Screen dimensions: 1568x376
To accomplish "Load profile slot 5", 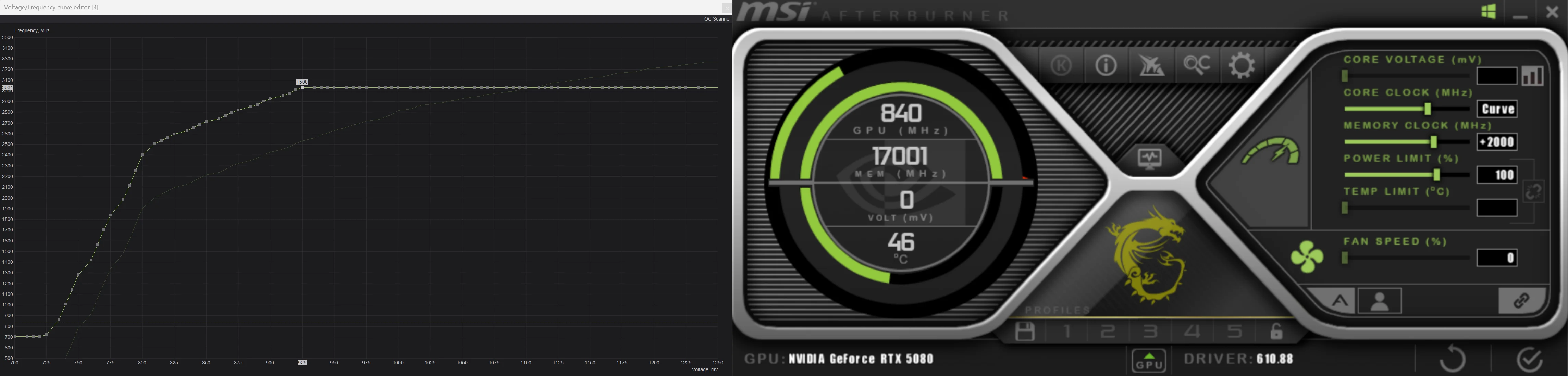I will click(1234, 331).
